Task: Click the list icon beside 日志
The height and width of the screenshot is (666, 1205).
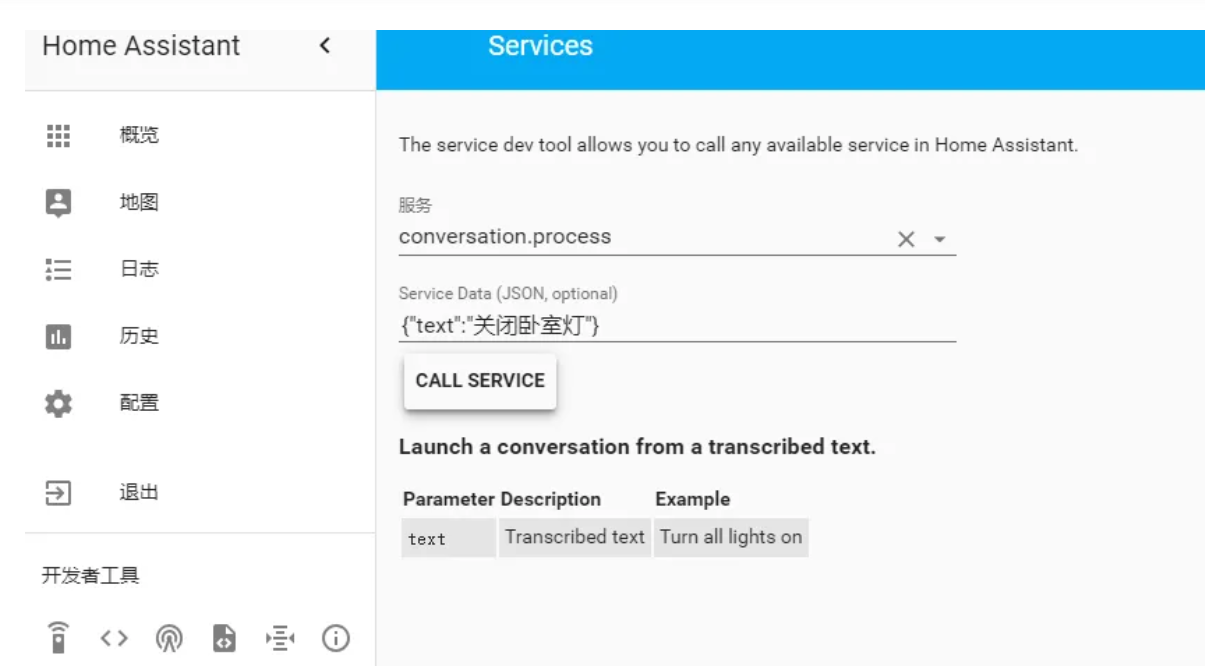Action: coord(59,270)
